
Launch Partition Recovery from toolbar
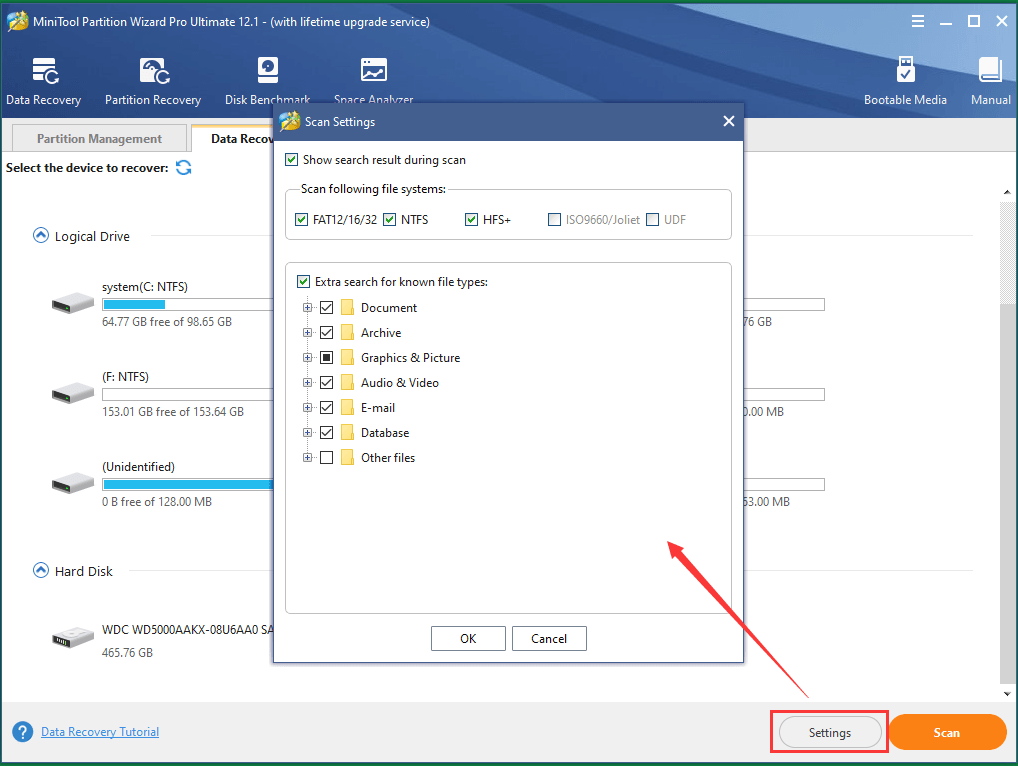153,81
